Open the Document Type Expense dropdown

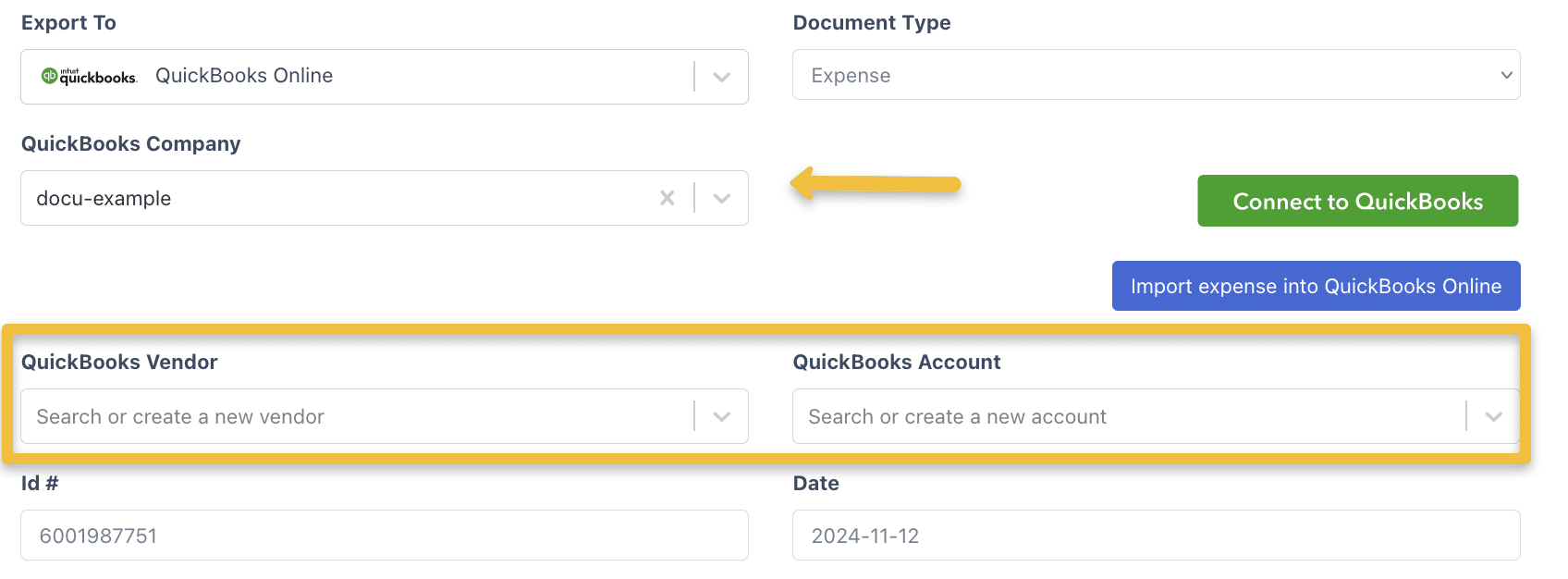pos(1156,75)
